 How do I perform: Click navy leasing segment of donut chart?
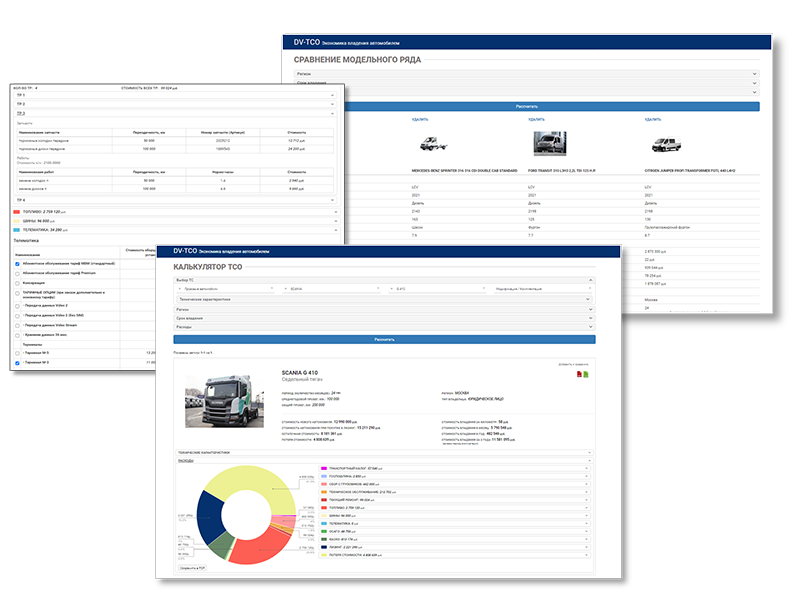click(209, 517)
